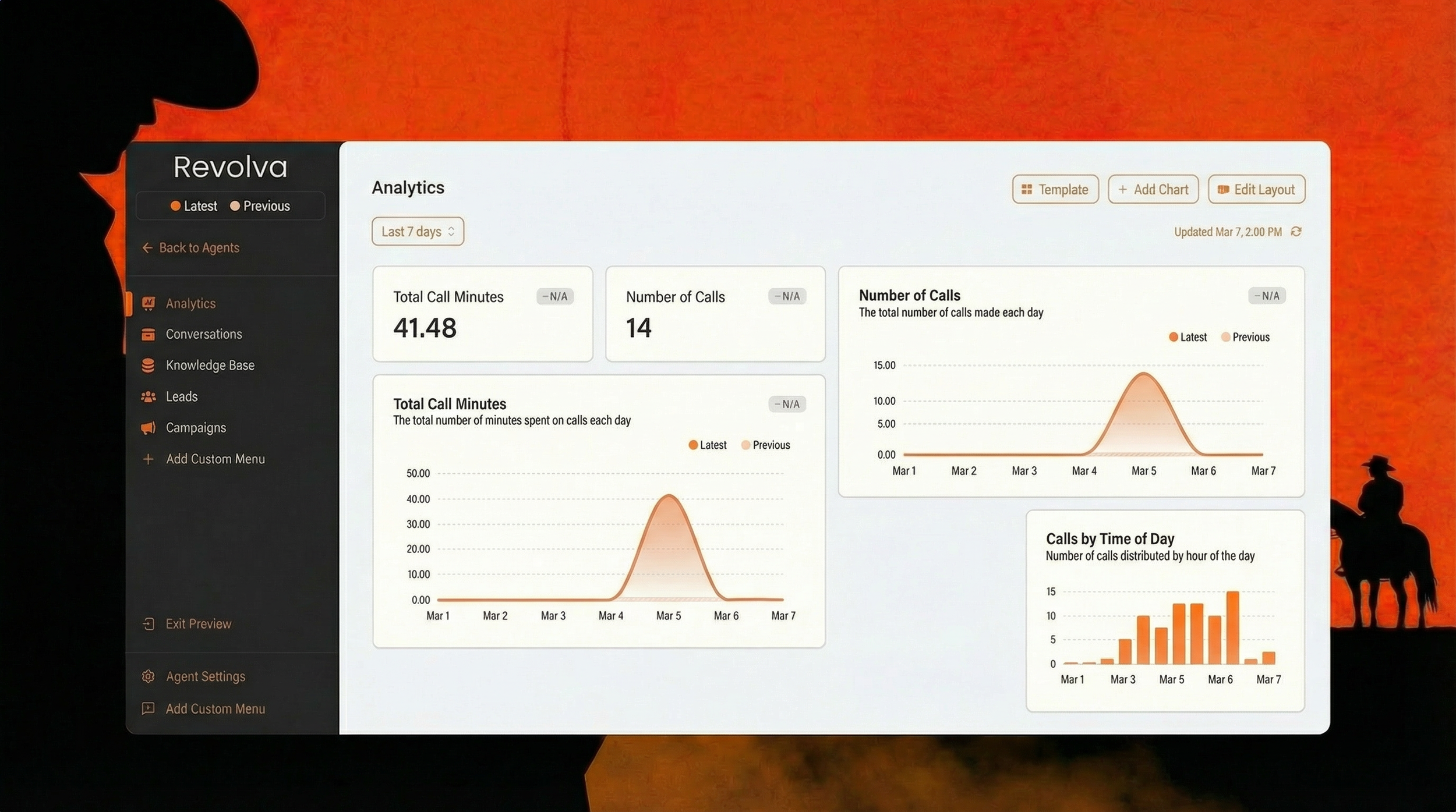Screen dimensions: 1456x812
Task: Open Leads in the sidebar menu
Action: tap(182, 396)
